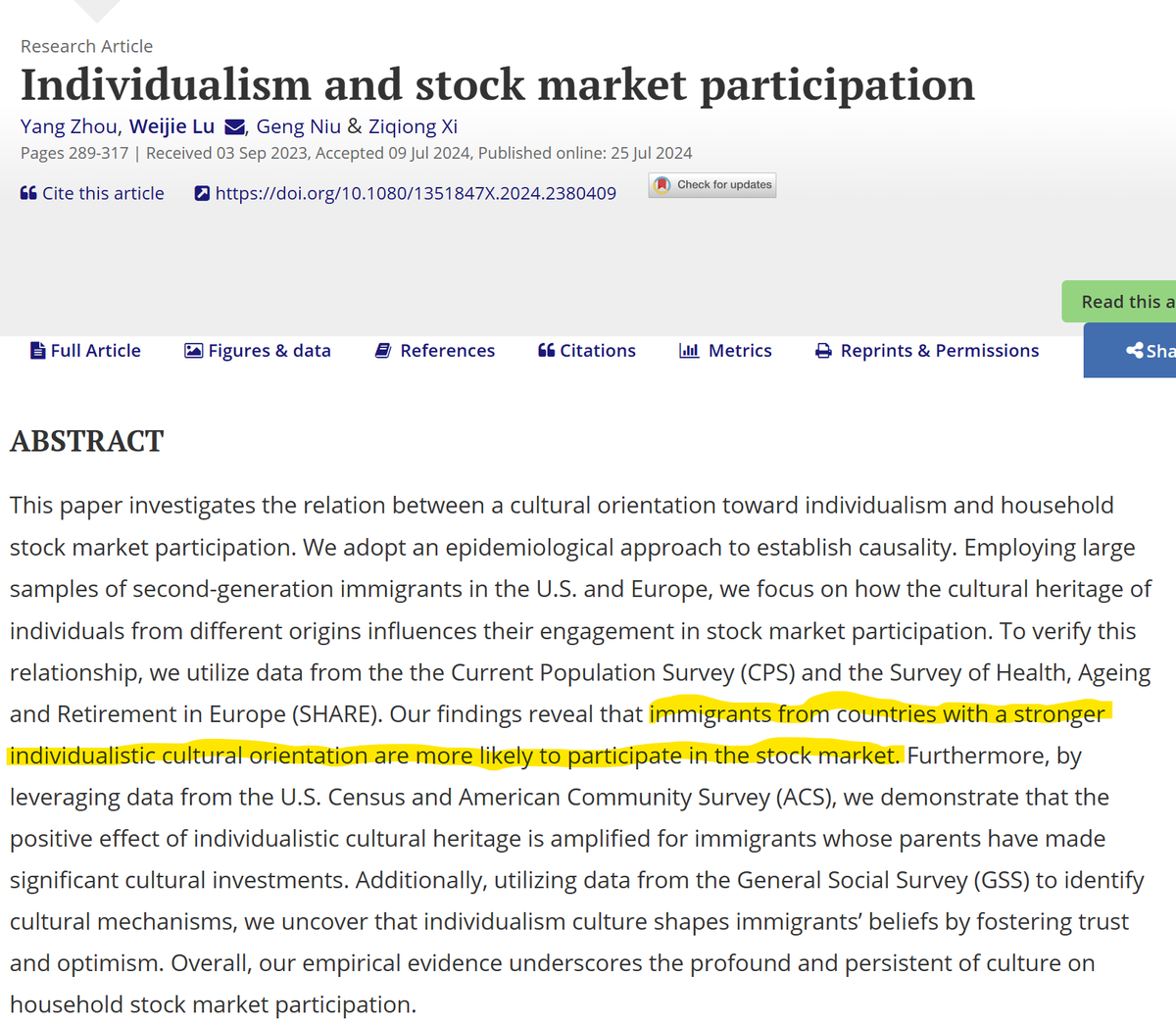Open author Ziqiong Xi's link
Image resolution: width=1176 pixels, height=1025 pixels.
tap(413, 126)
